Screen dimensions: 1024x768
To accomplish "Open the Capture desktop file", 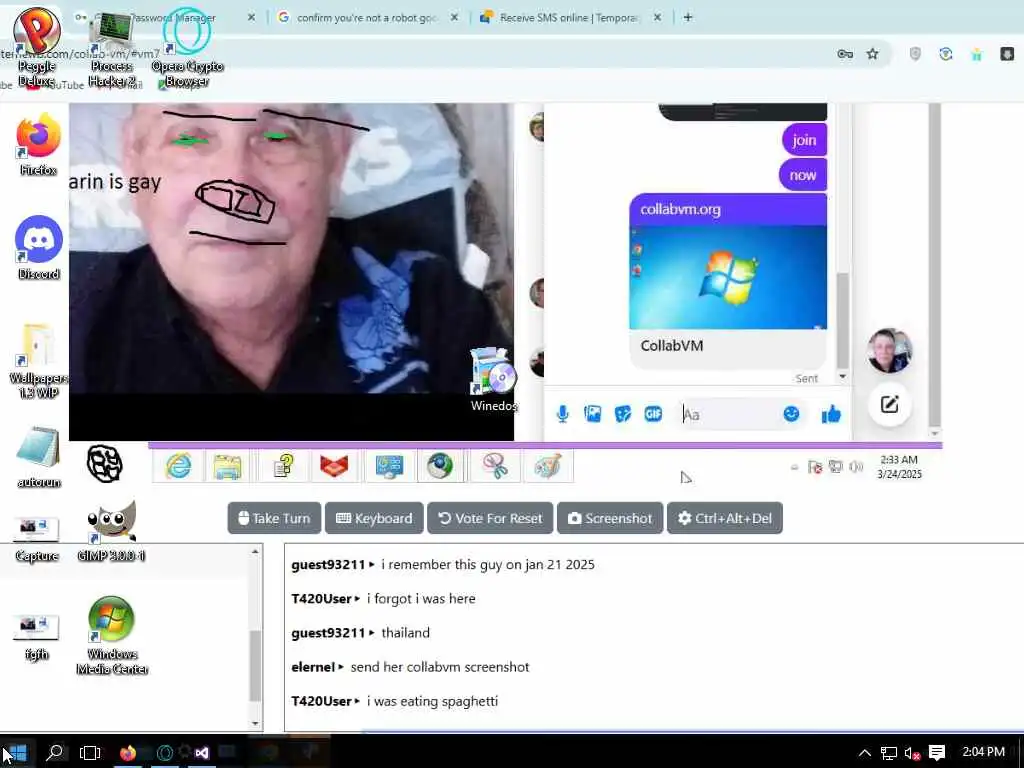I will pos(37,539).
